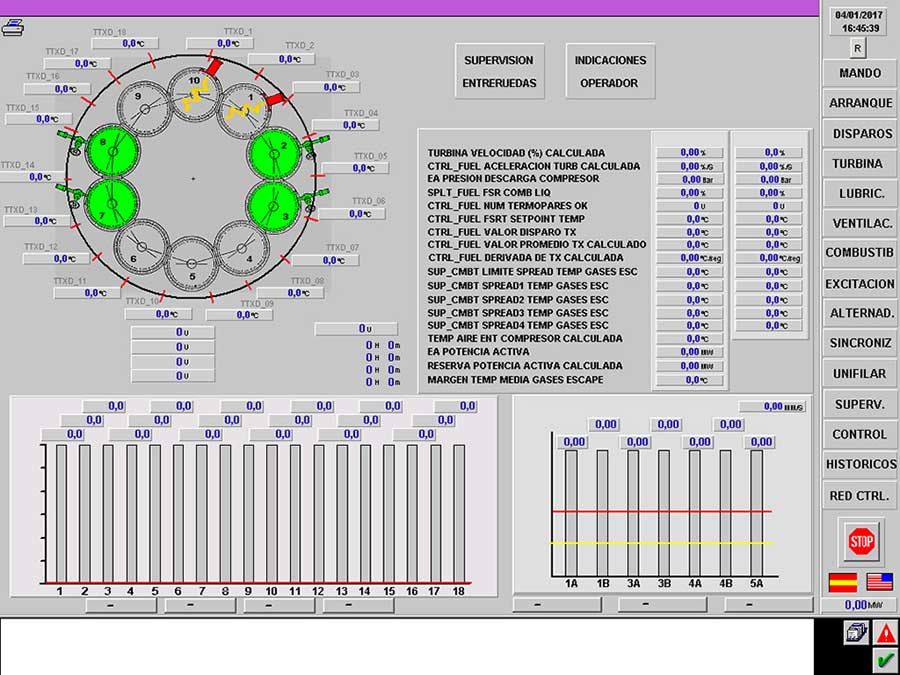Select green combustor number 2
Viewport: 900px width, 675px height.
tap(274, 154)
